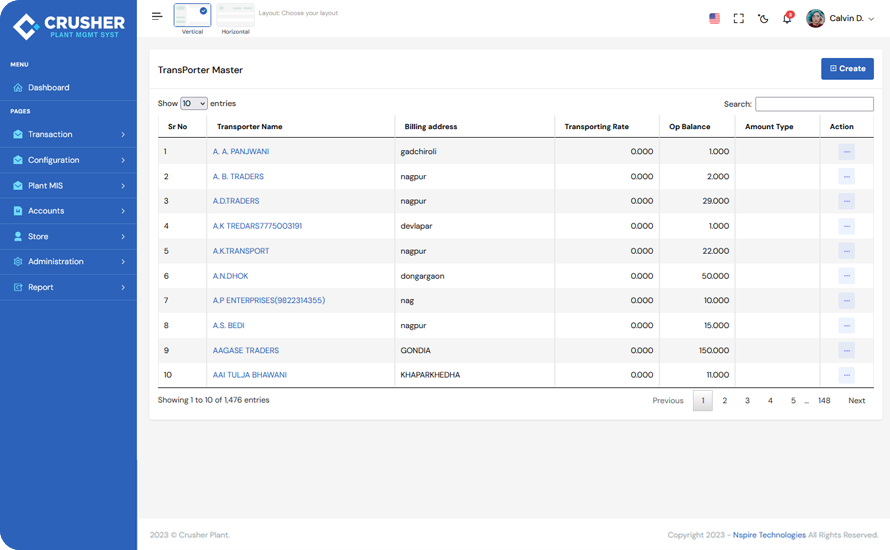Screen dimensions: 890x550
Task: Expand the Transaction sidebar menu
Action: click(68, 134)
